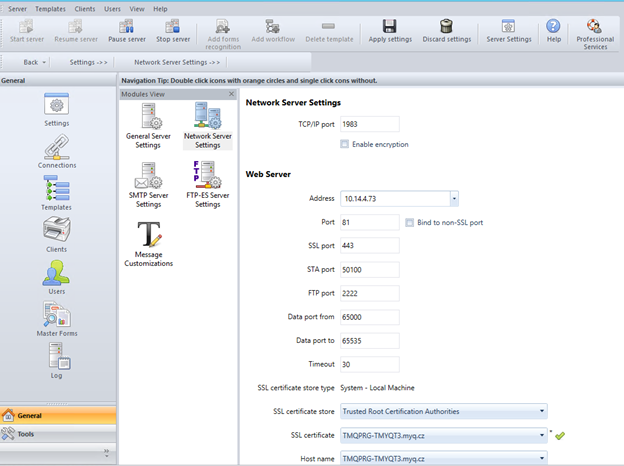The width and height of the screenshot is (624, 466).
Task: Enable encryption checkbox
Action: pyautogui.click(x=345, y=144)
